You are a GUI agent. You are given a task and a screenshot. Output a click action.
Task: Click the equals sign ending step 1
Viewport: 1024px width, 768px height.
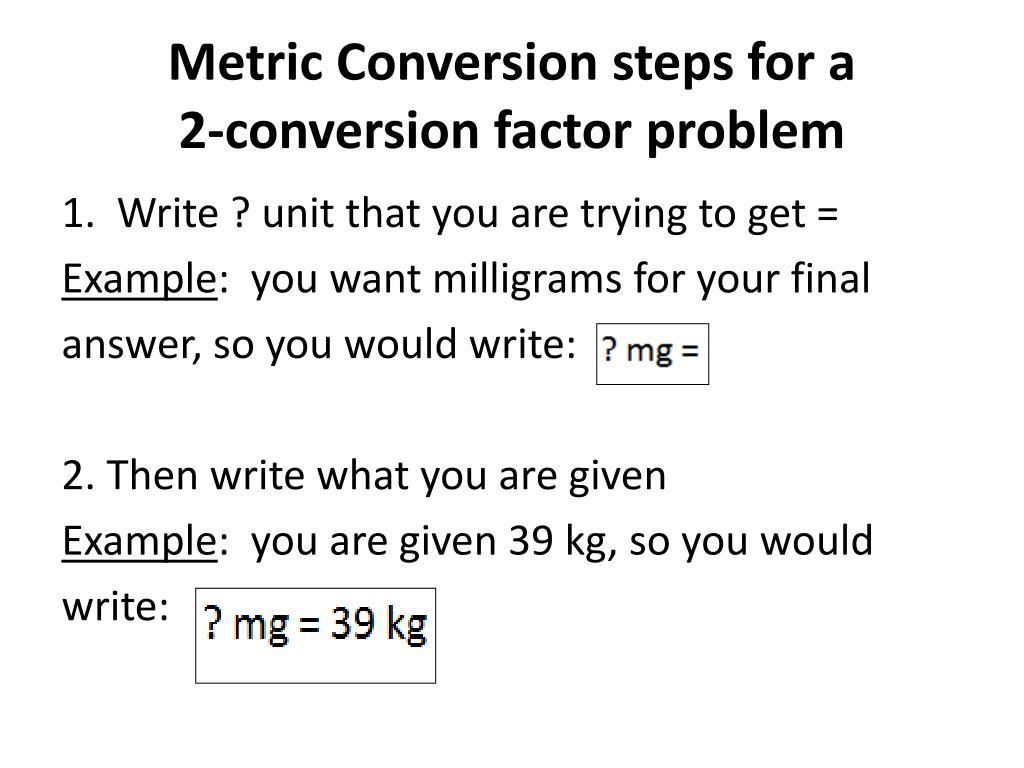point(826,215)
